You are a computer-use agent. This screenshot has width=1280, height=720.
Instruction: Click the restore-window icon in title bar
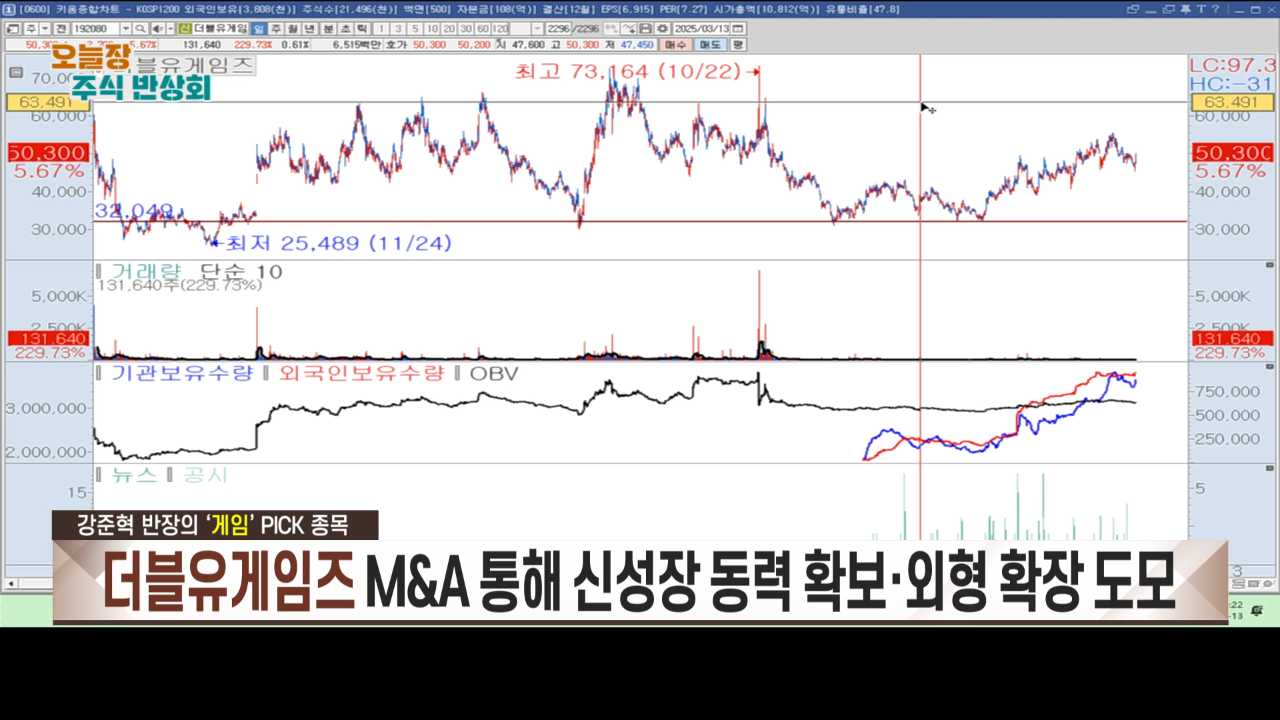(1169, 9)
